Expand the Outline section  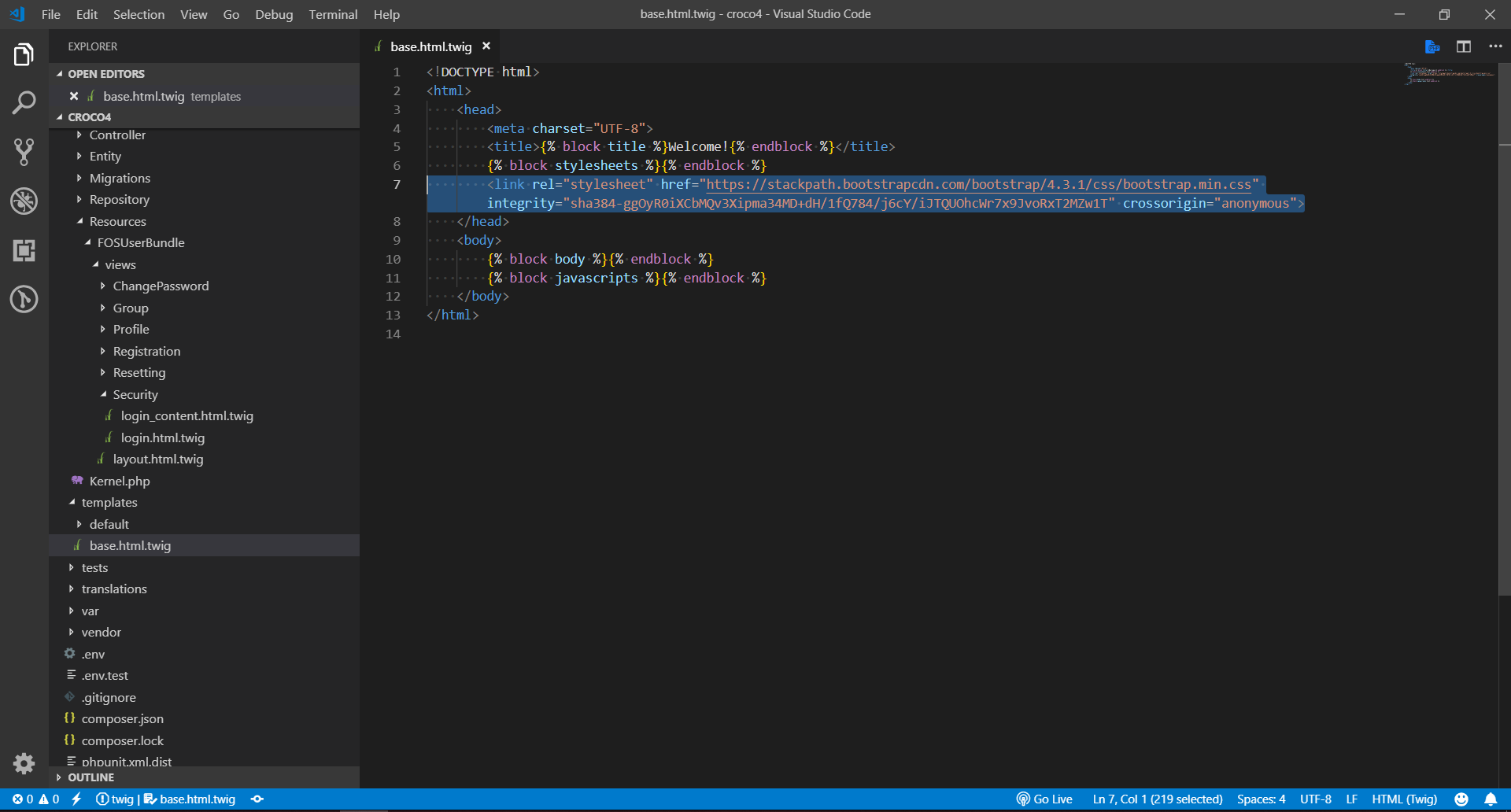click(60, 777)
